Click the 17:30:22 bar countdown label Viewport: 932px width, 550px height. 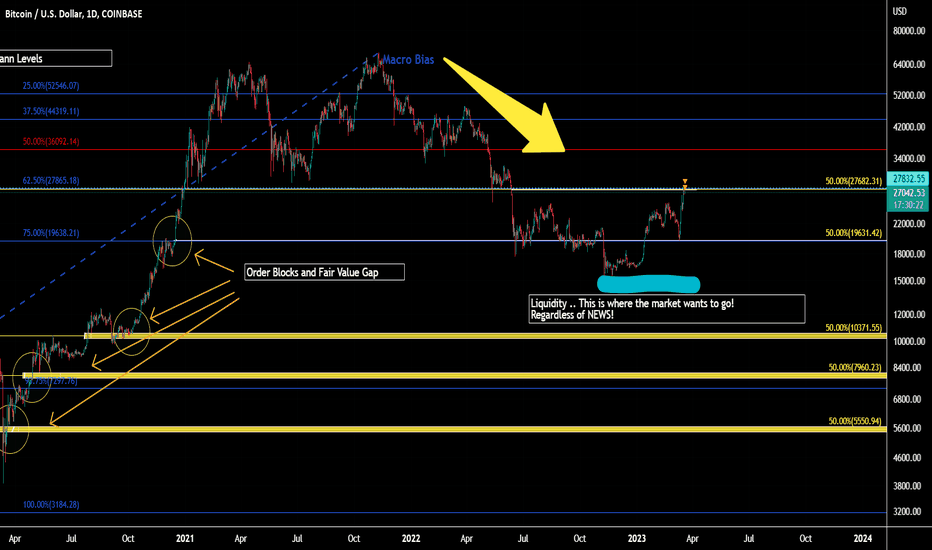(909, 205)
